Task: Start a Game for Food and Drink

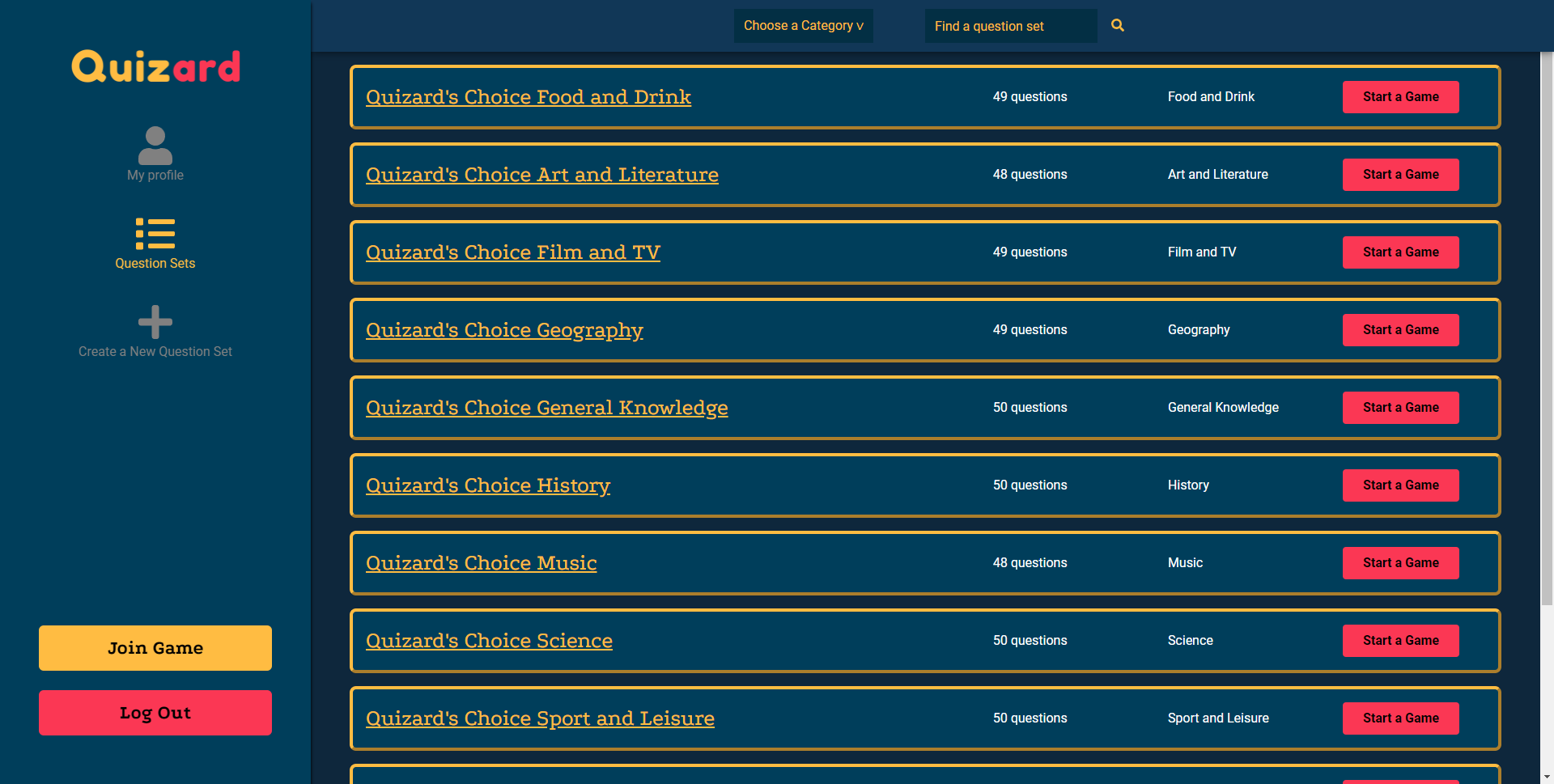Action: pos(1401,97)
